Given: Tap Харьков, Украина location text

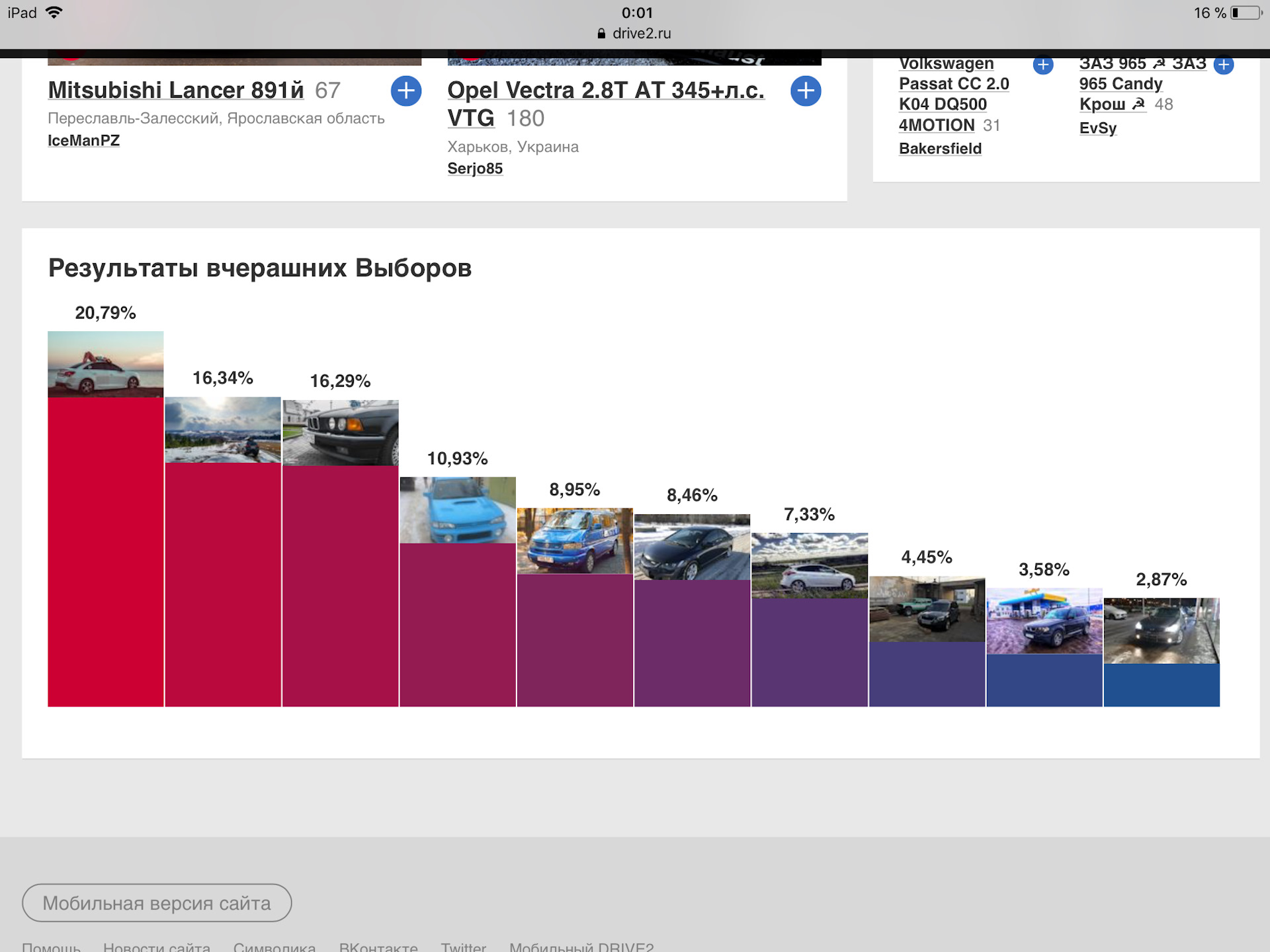Looking at the screenshot, I should point(513,147).
